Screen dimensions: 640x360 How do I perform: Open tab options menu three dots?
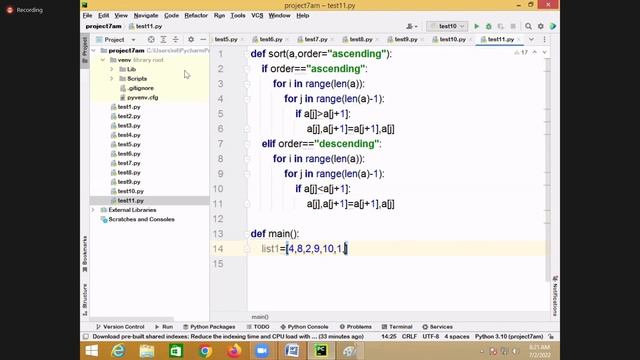point(544,40)
